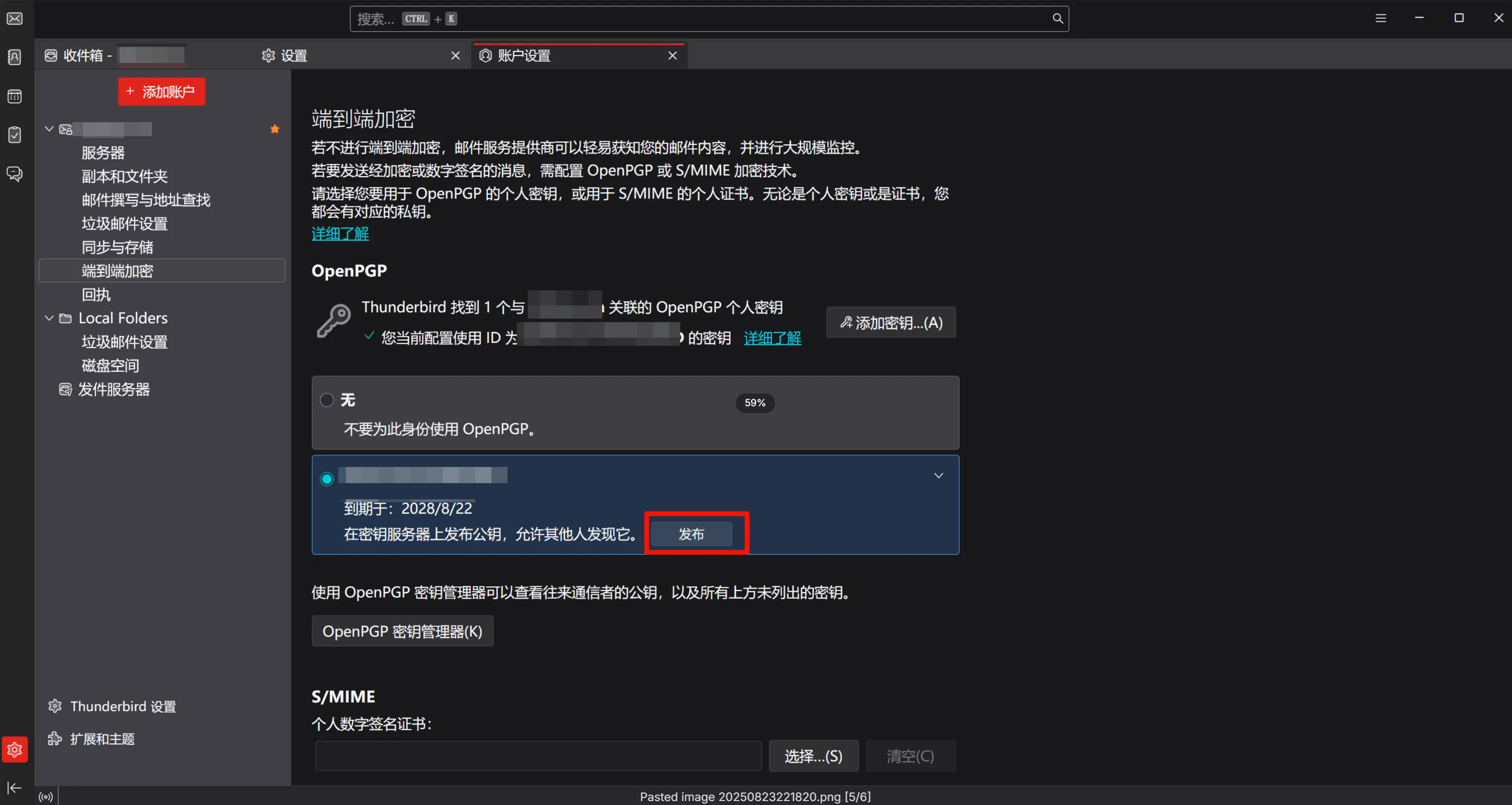Collapse the Local Folders tree
The width and height of the screenshot is (1512, 805).
click(49, 318)
